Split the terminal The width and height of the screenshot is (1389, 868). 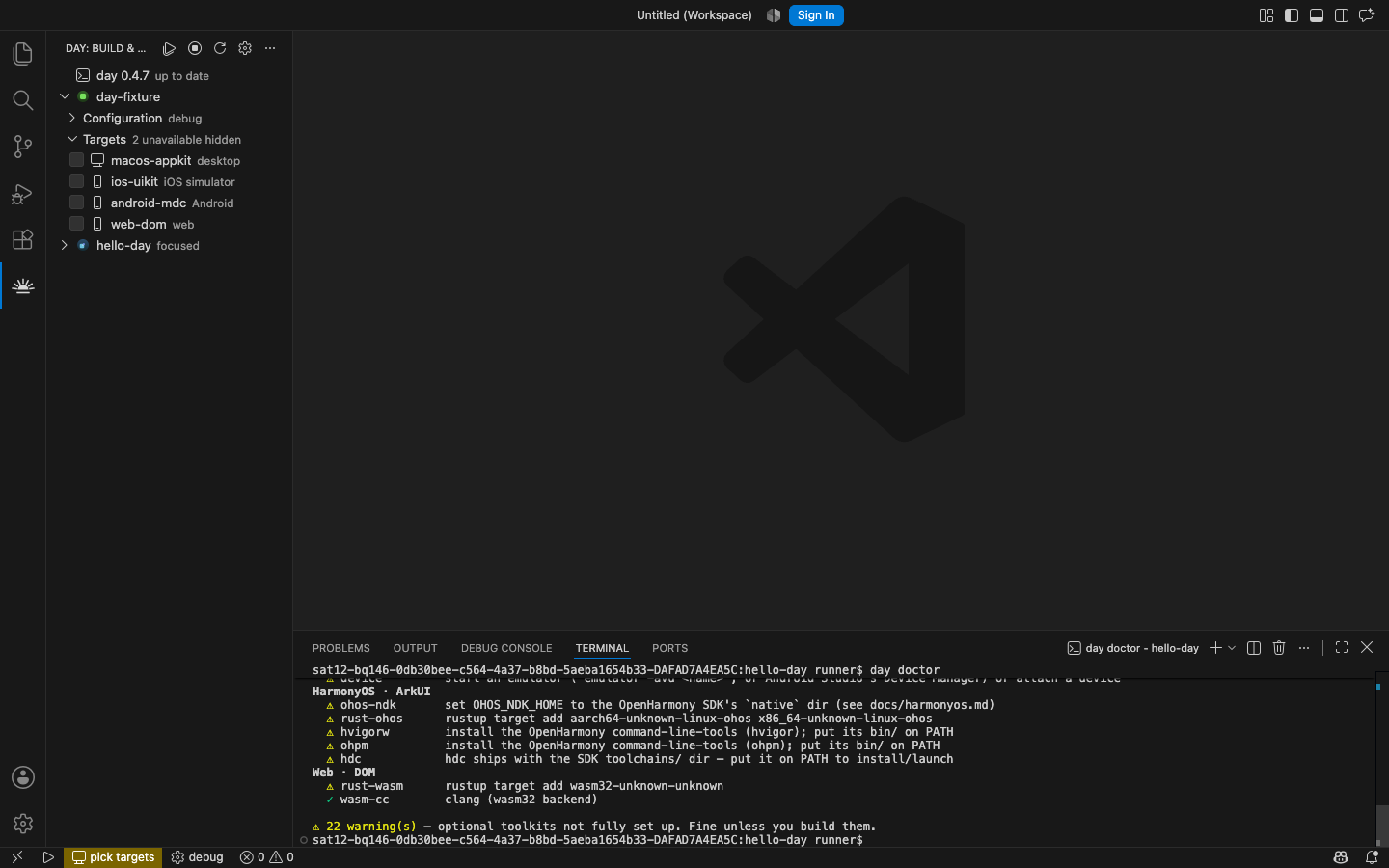(x=1254, y=648)
